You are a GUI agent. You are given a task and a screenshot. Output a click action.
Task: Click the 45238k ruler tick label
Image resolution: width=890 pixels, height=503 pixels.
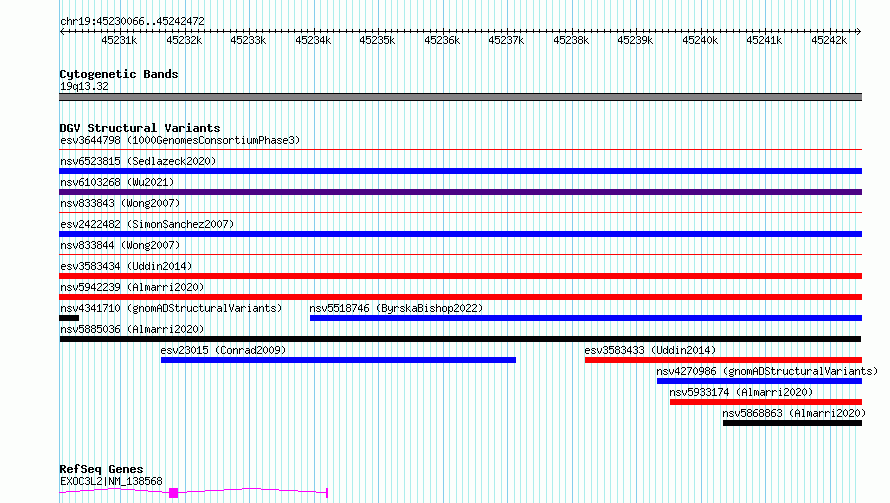571,40
